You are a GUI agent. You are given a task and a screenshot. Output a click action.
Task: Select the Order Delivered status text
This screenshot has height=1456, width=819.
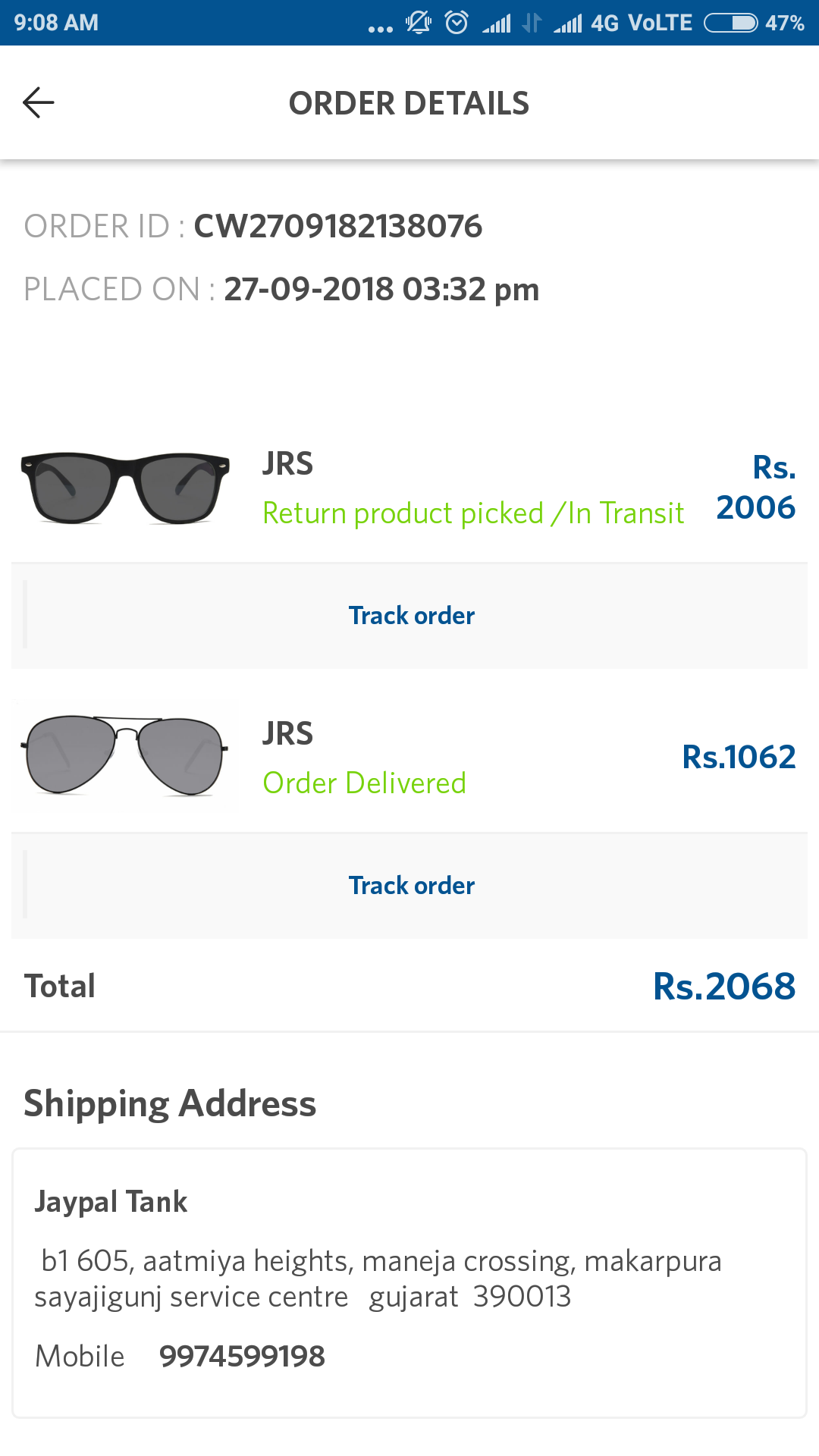[x=365, y=783]
